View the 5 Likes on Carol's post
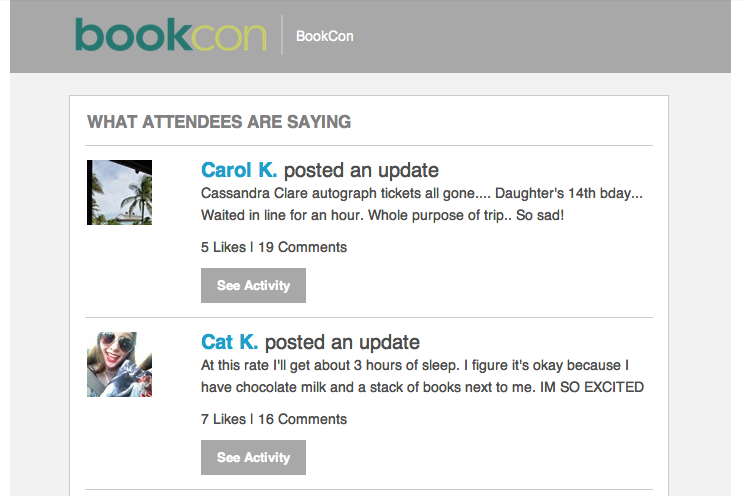The width and height of the screenshot is (746, 496). tap(223, 247)
